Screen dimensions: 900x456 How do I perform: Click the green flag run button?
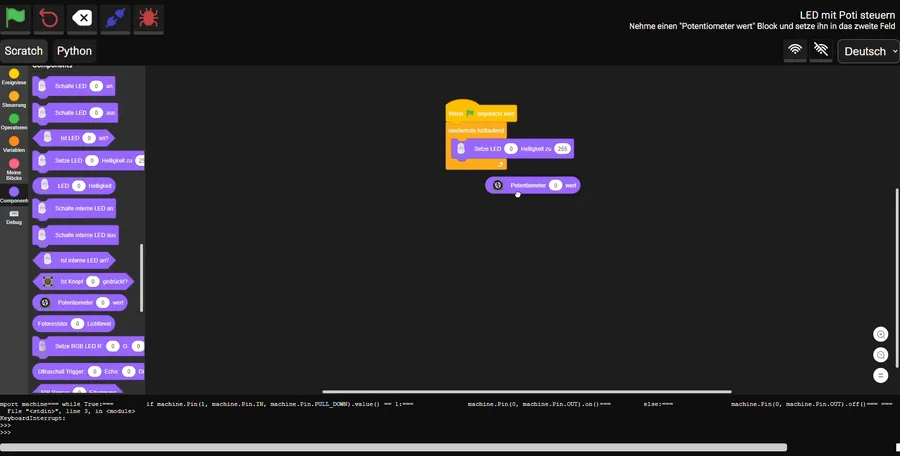click(17, 18)
